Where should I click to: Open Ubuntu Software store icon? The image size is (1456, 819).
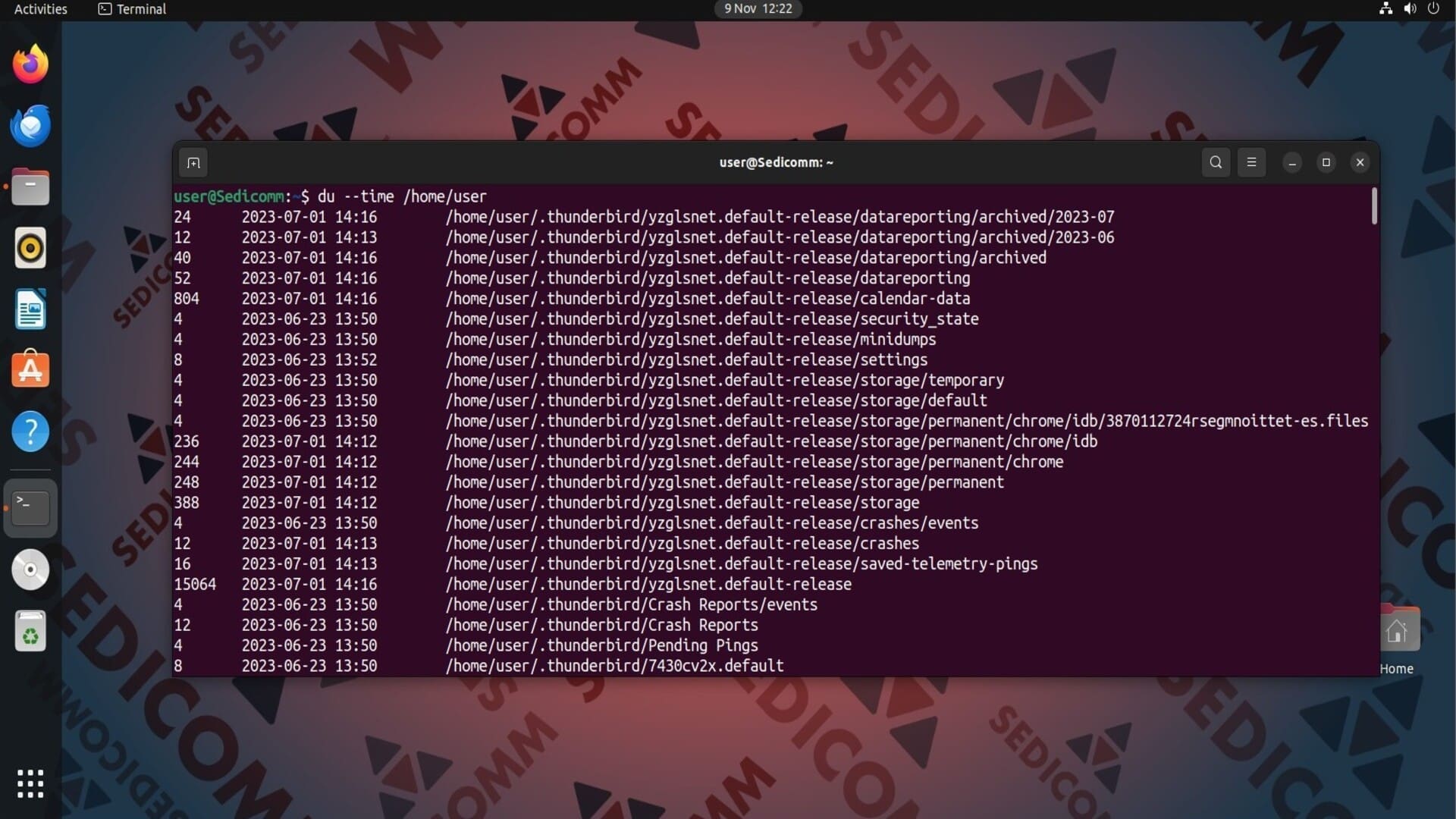(30, 370)
